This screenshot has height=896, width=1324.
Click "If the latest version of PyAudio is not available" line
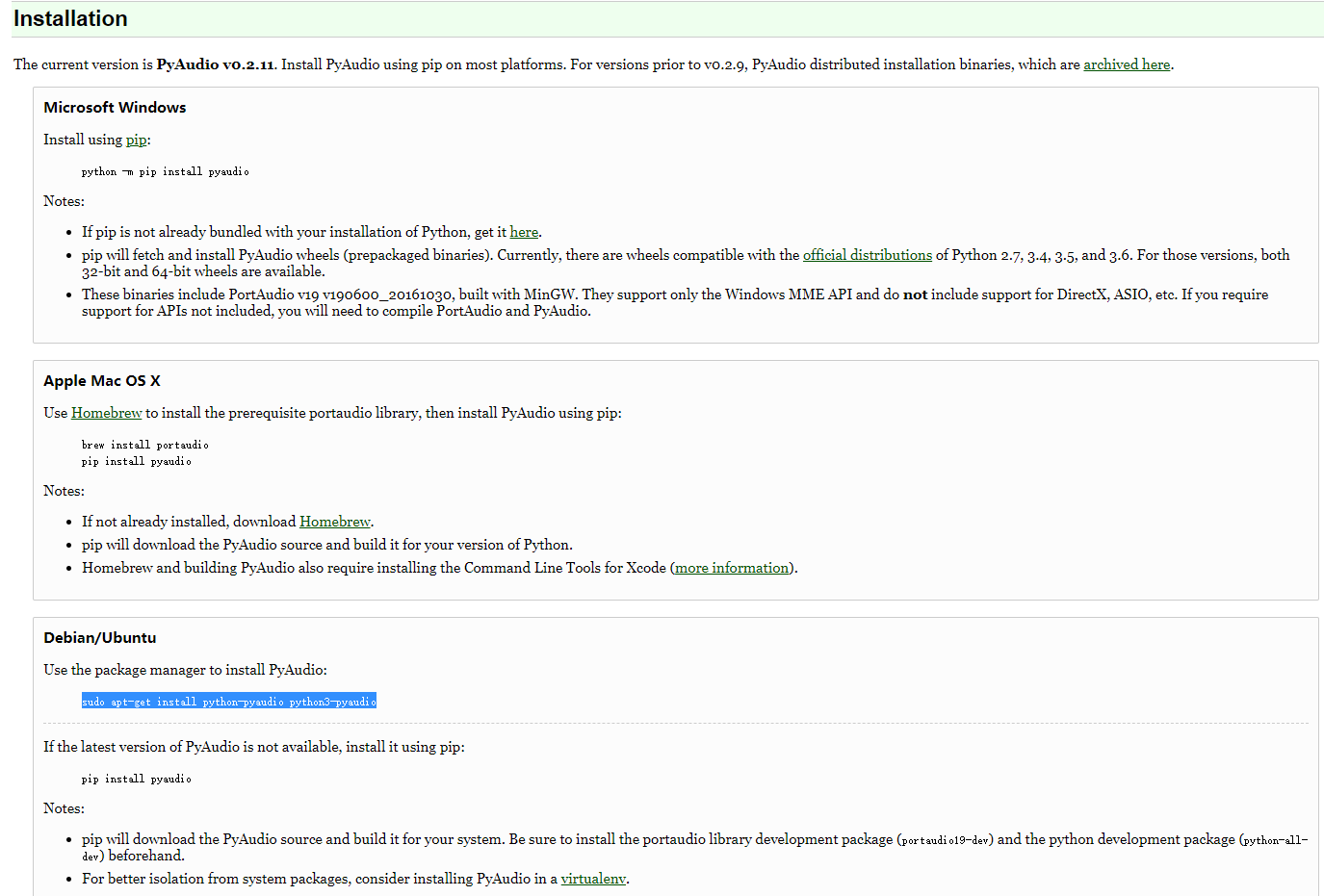(254, 747)
